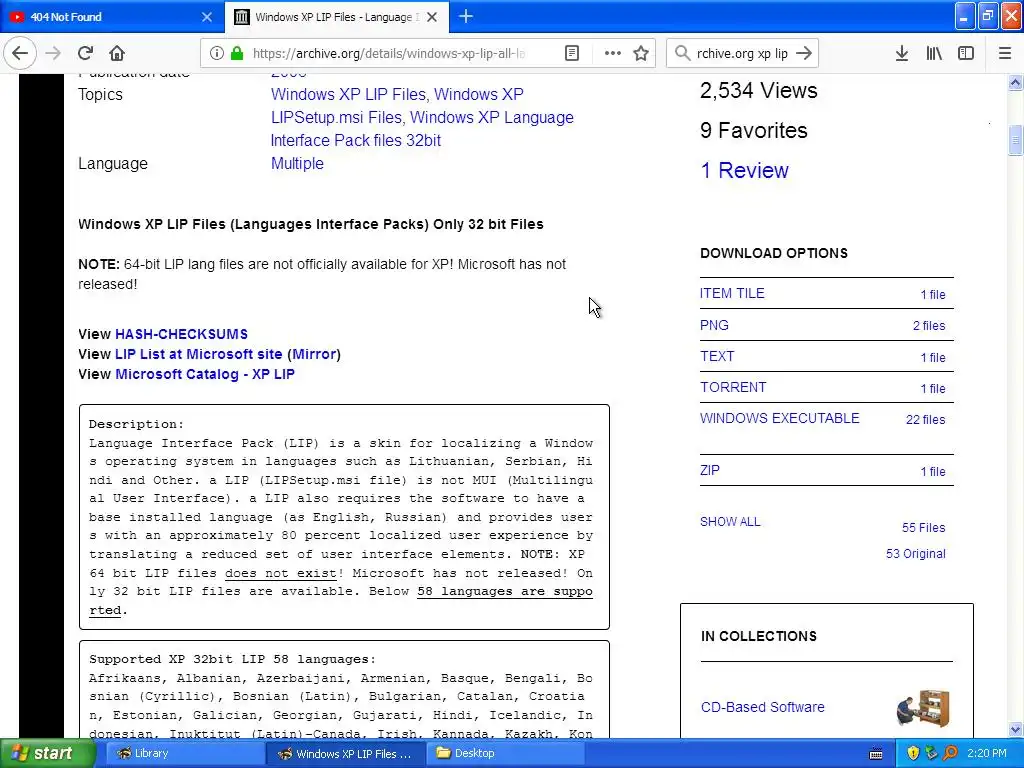Open the page actions three-dots menu
This screenshot has height=768, width=1024.
612,53
